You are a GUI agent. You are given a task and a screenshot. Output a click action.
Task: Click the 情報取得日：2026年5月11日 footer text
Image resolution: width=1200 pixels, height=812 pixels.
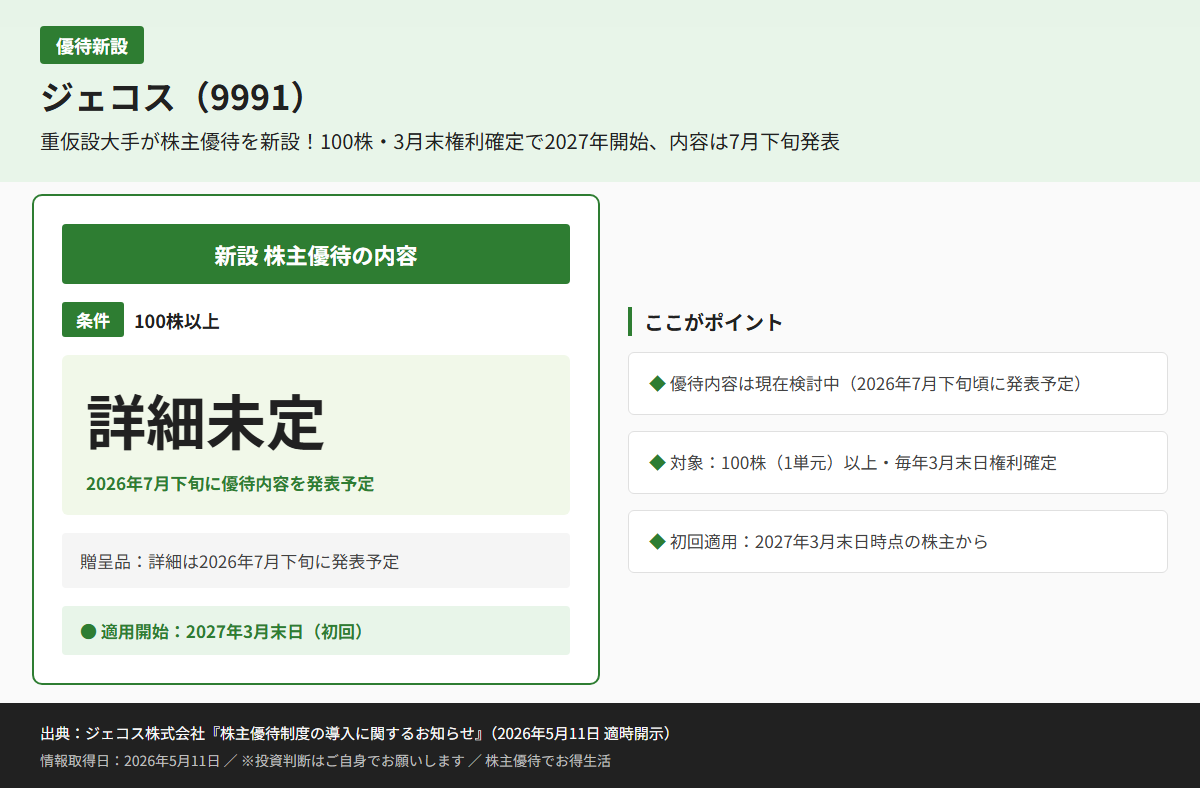pyautogui.click(x=325, y=761)
